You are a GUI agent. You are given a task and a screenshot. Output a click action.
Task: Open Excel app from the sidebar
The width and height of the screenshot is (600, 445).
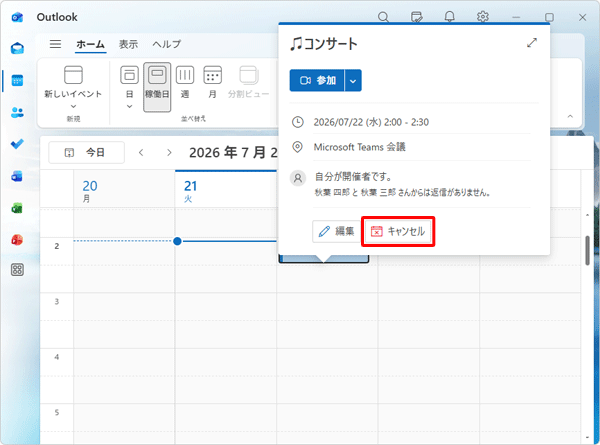(17, 208)
